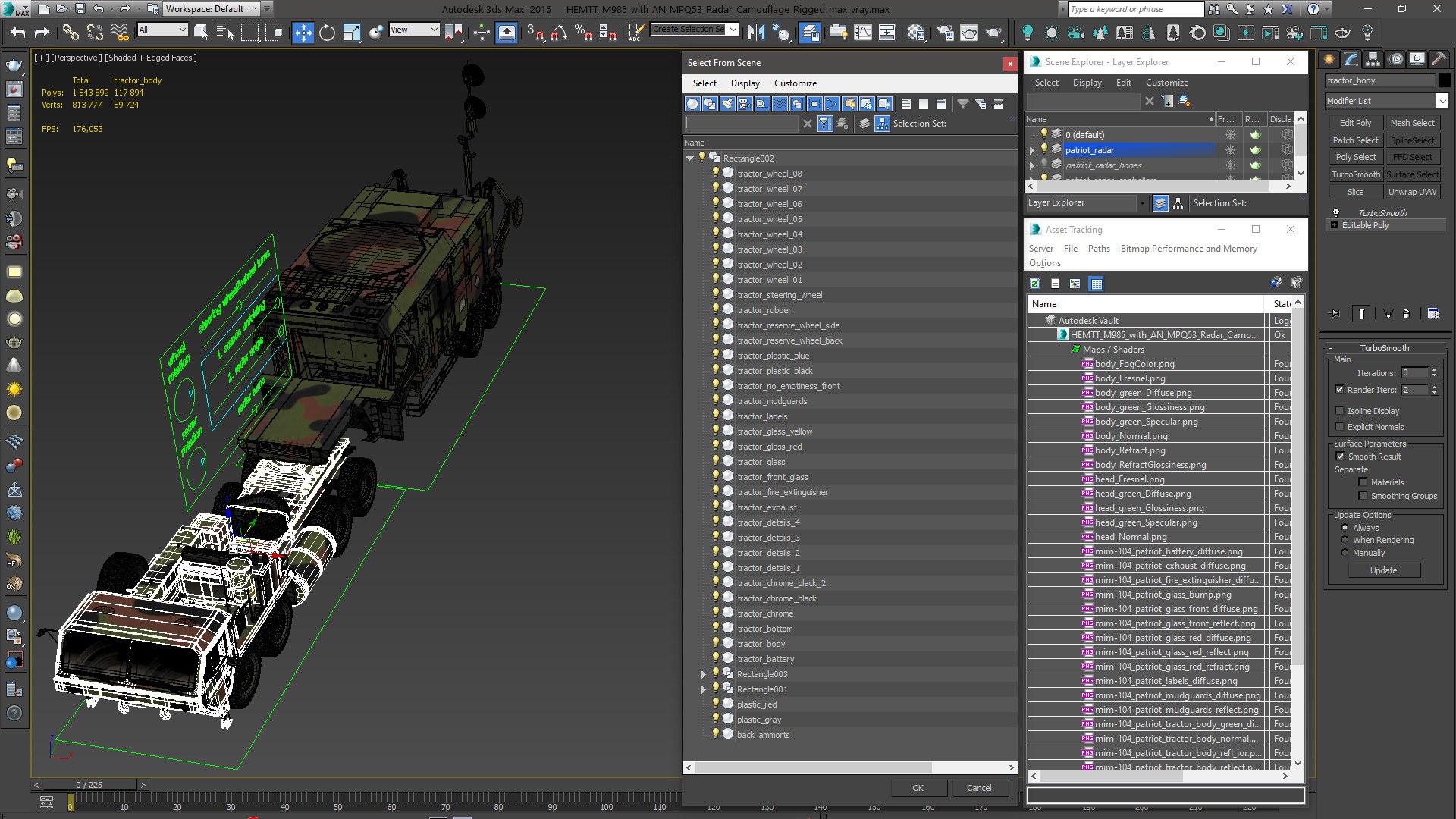
Task: Click Display Cameras filter in Select From Scene
Action: click(745, 104)
